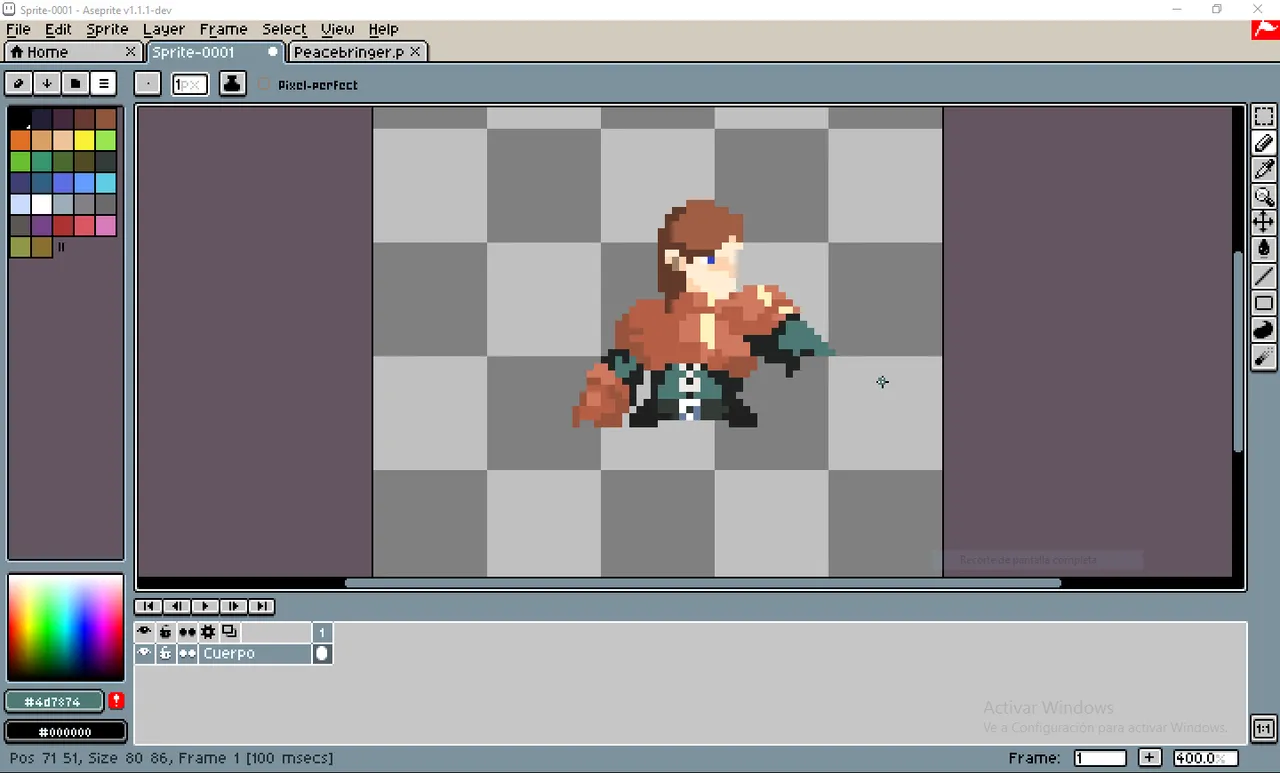This screenshot has height=773, width=1280.
Task: Open the Sprite menu
Action: coord(107,29)
